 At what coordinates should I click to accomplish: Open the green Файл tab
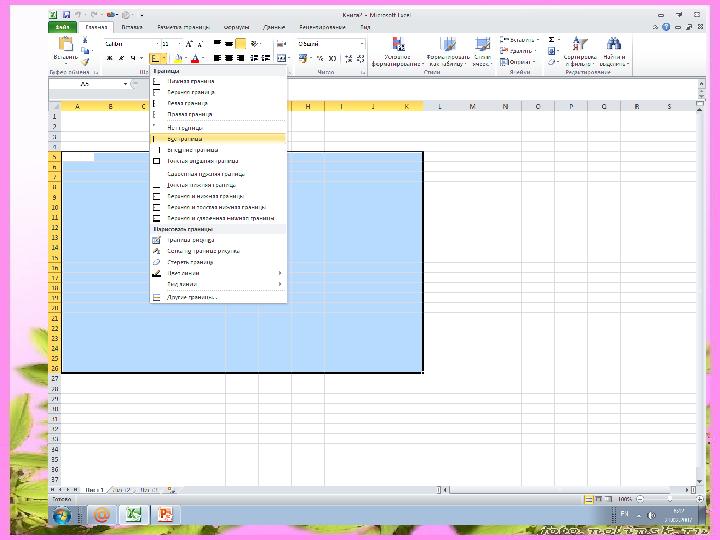pyautogui.click(x=63, y=27)
